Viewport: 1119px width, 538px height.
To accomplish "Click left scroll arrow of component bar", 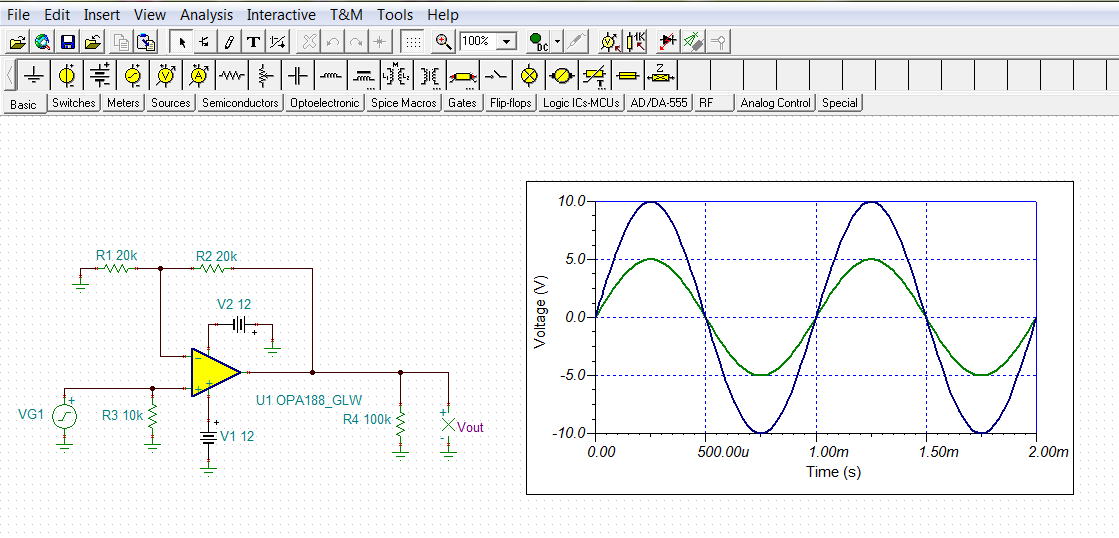I will (x=9, y=75).
